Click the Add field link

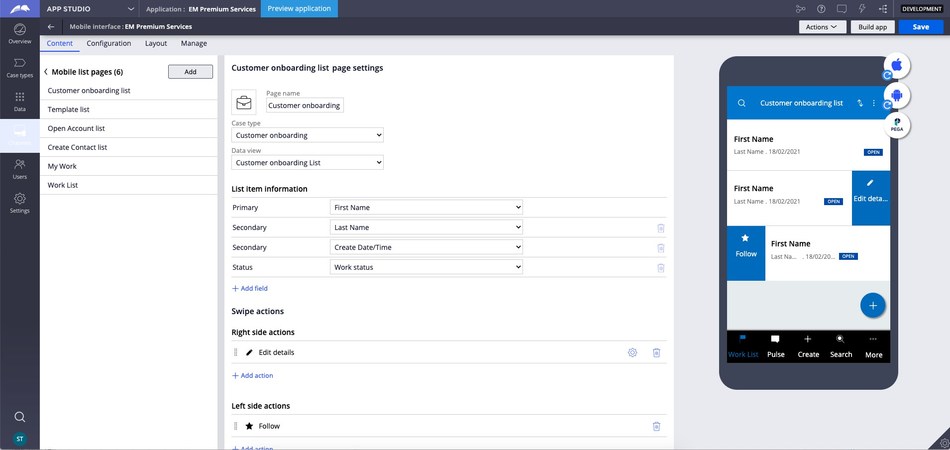tap(250, 288)
